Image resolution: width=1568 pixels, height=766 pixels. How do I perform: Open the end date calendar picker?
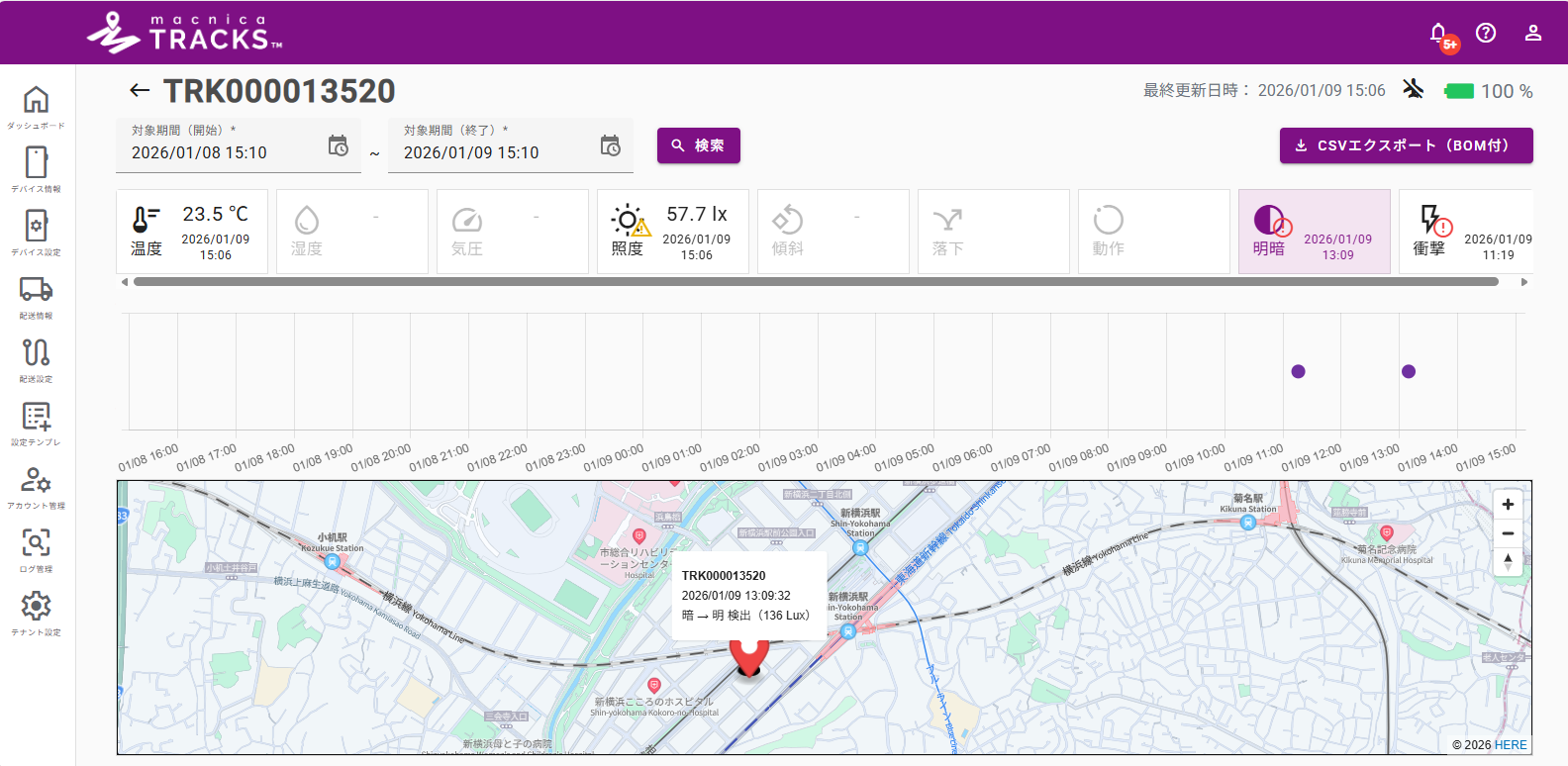click(x=610, y=146)
